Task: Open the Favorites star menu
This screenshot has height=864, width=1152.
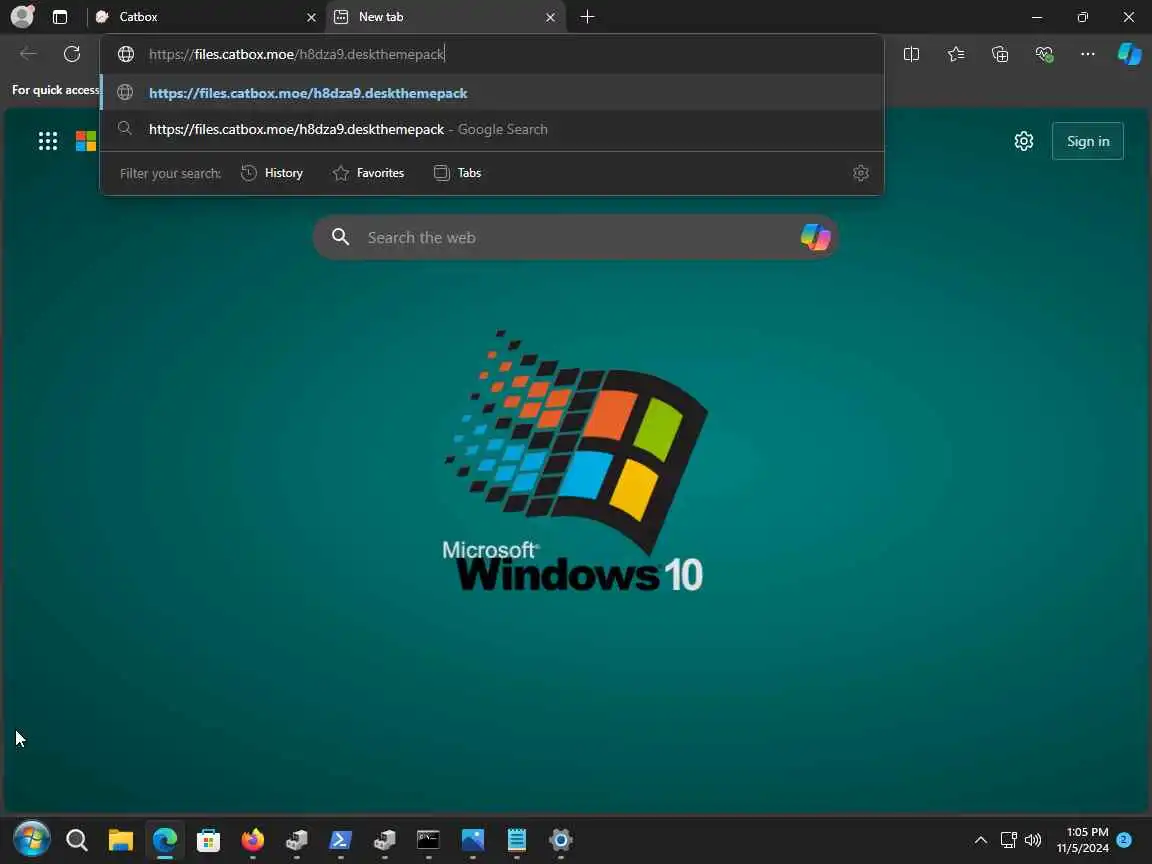Action: pos(956,54)
